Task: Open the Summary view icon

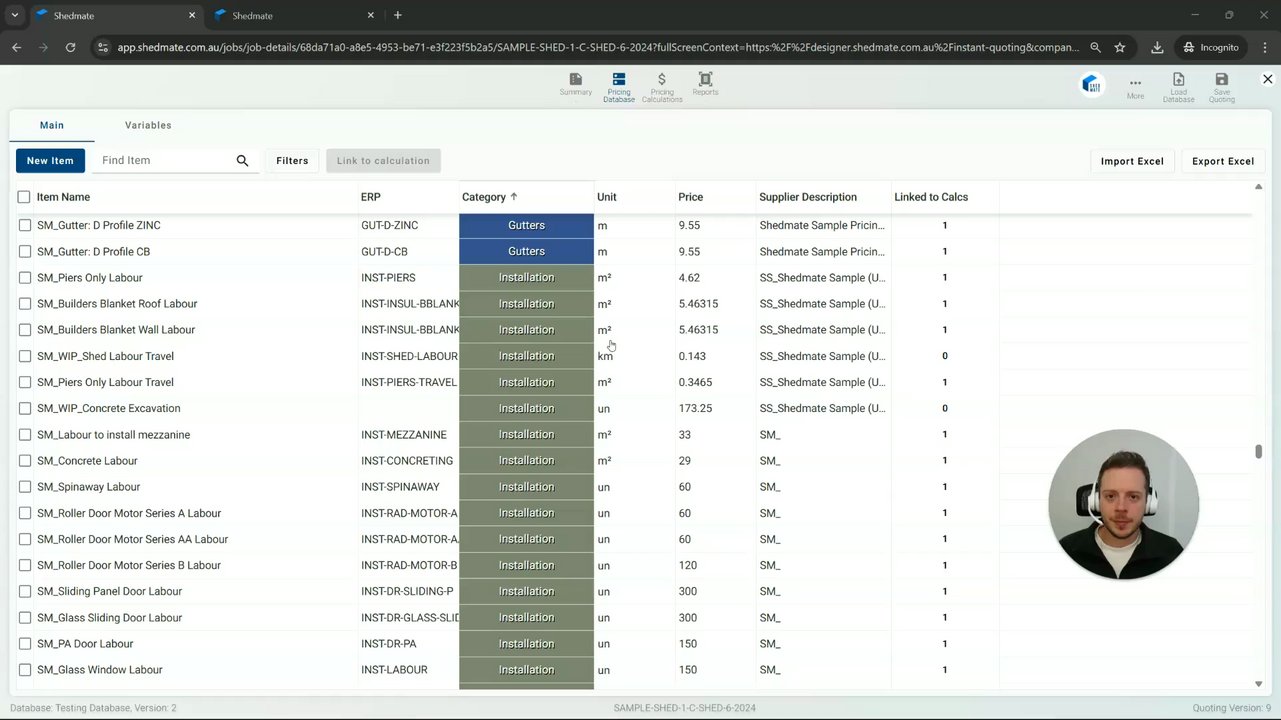Action: tap(575, 84)
